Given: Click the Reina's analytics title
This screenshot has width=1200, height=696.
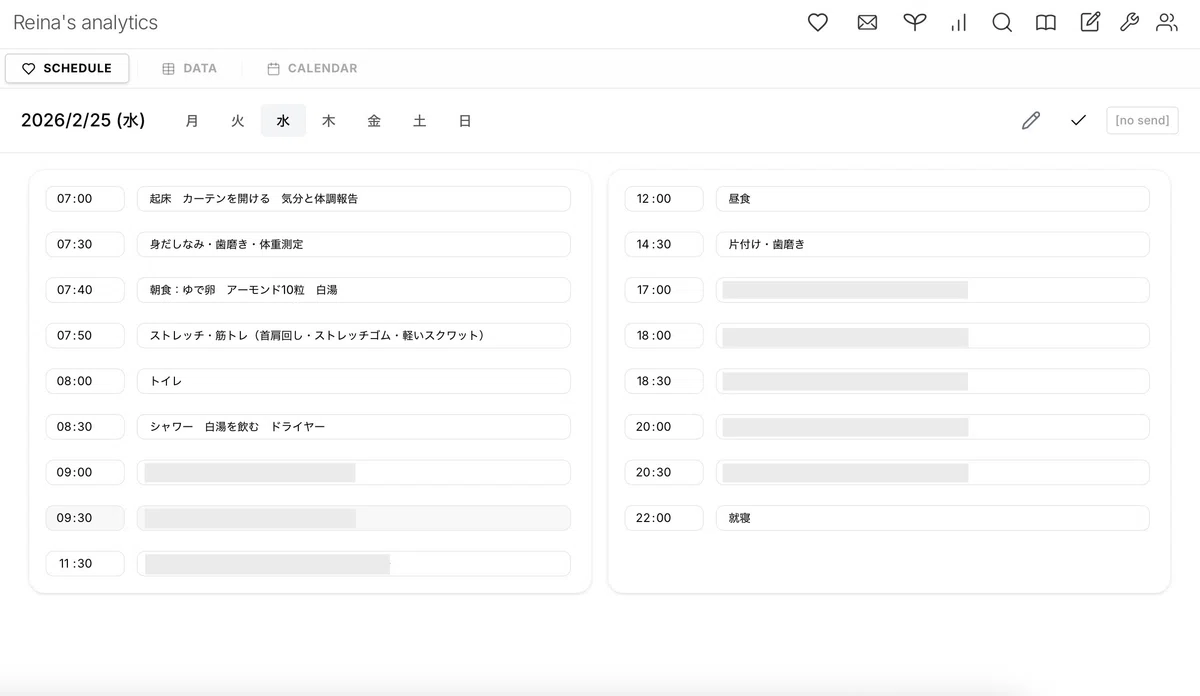Looking at the screenshot, I should pos(85,22).
